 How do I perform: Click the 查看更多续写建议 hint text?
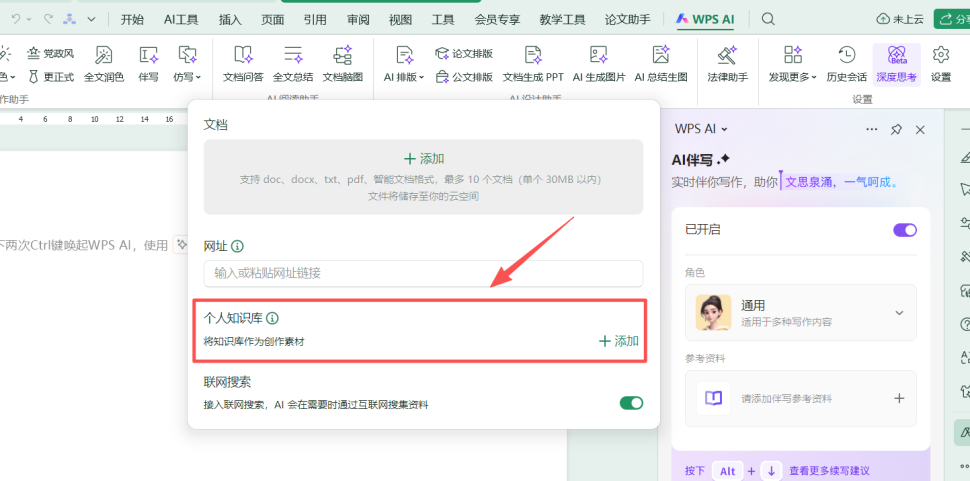(830, 471)
